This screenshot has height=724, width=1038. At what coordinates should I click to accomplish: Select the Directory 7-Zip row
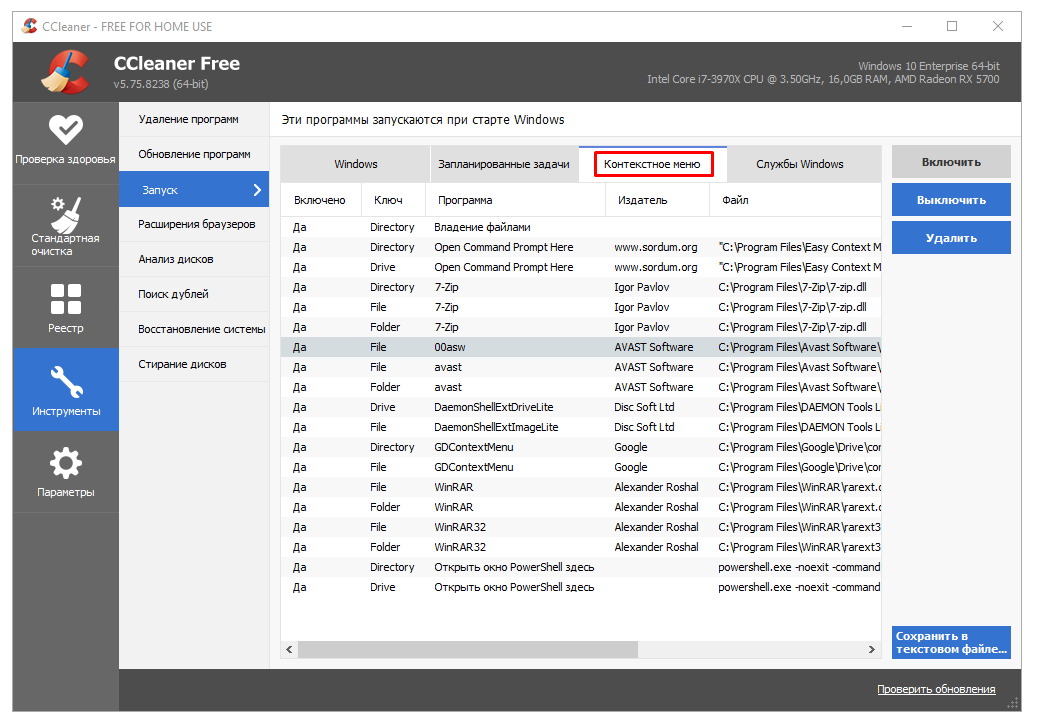(x=581, y=287)
